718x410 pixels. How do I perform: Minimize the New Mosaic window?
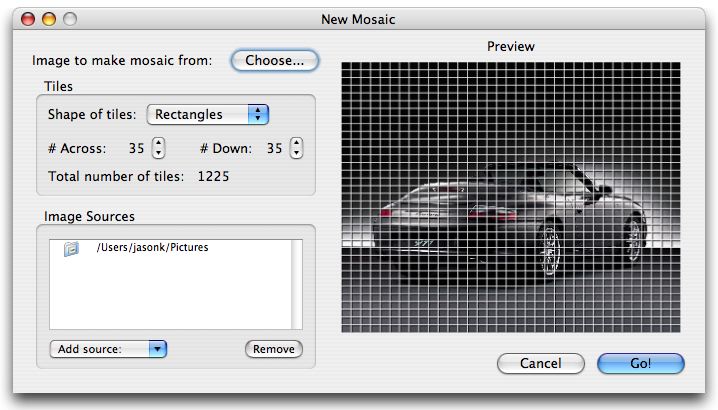pos(49,19)
